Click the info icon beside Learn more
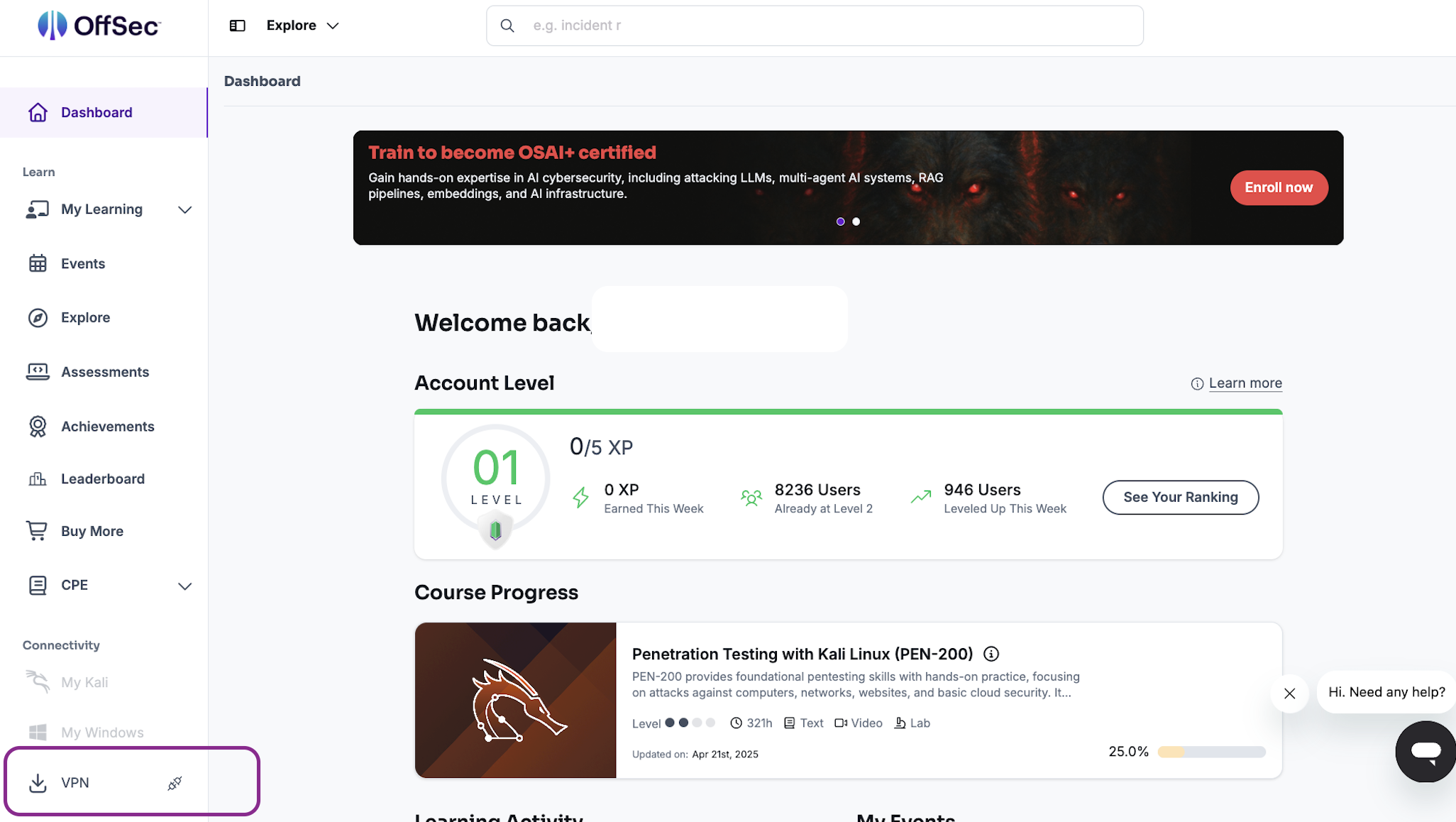The height and width of the screenshot is (822, 1456). tap(1197, 384)
